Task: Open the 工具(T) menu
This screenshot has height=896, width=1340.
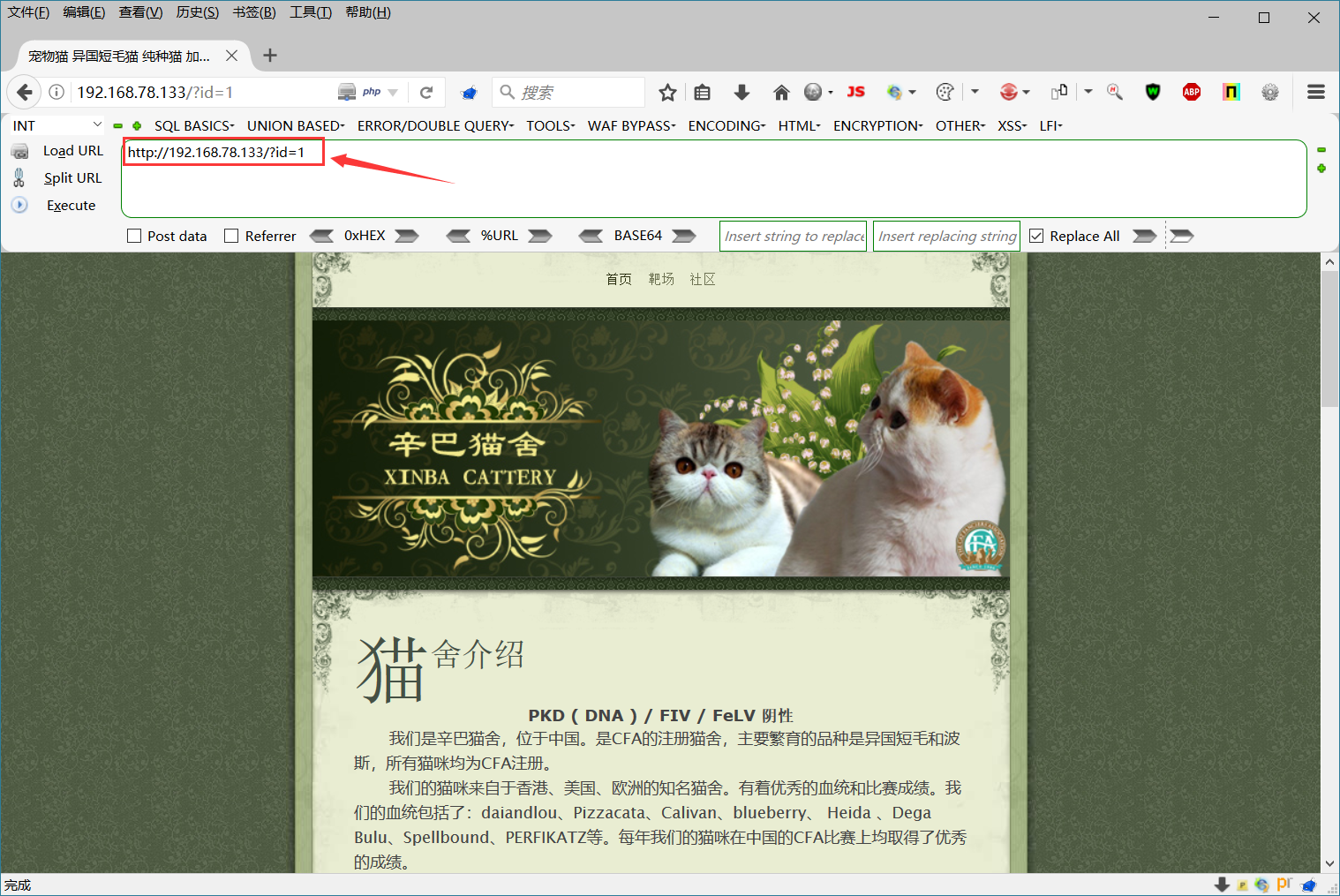Action: [x=311, y=12]
